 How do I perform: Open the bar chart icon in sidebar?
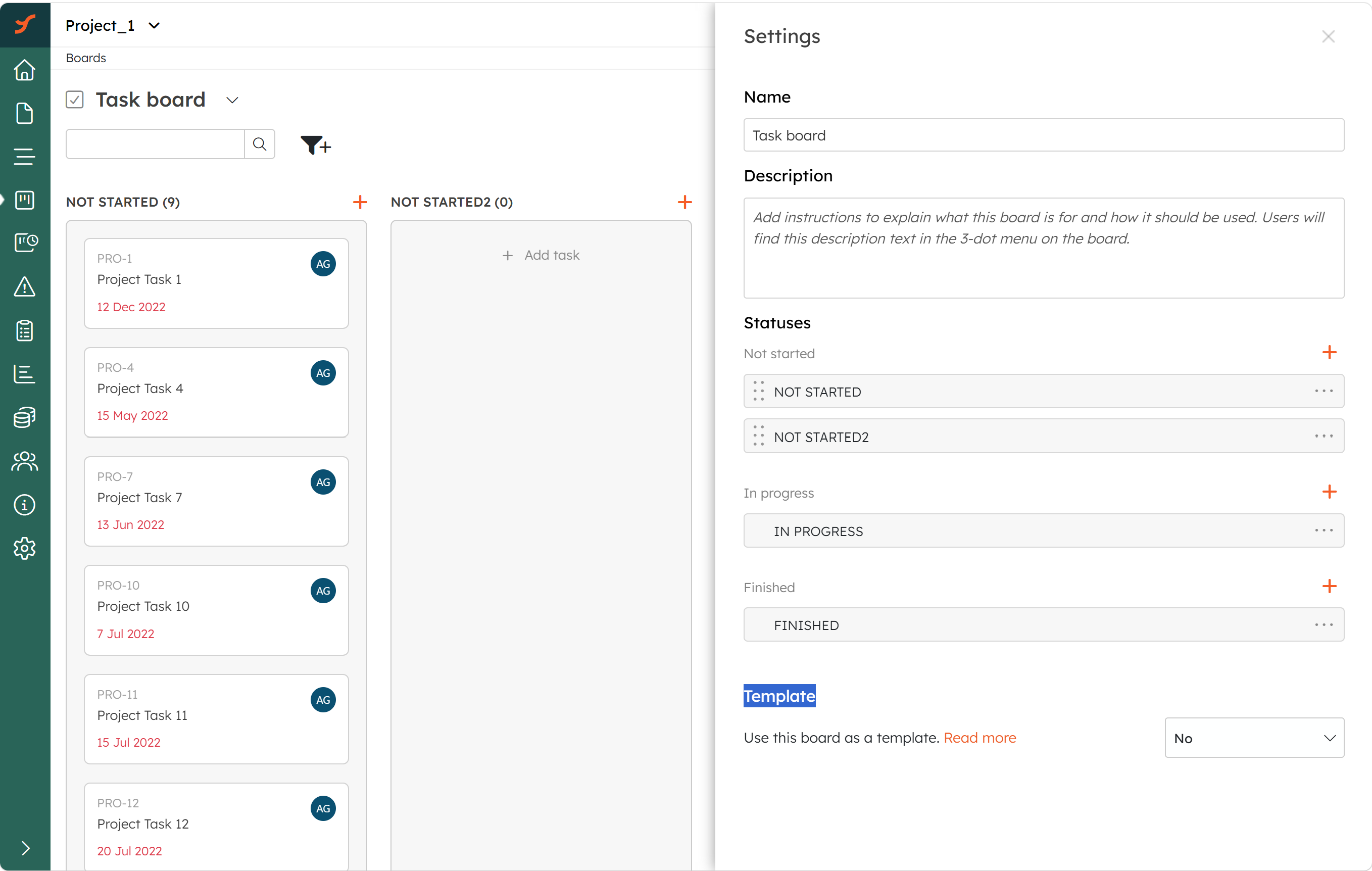(x=24, y=374)
